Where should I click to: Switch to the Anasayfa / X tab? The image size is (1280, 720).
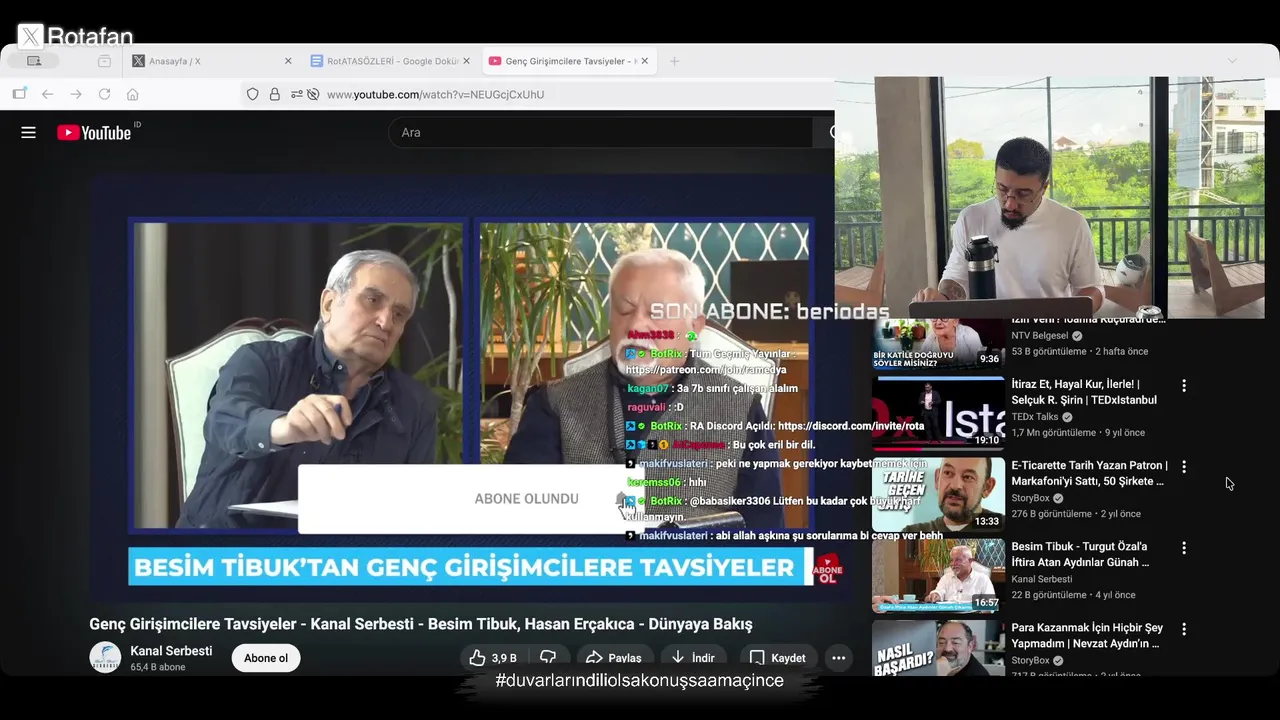click(x=212, y=61)
